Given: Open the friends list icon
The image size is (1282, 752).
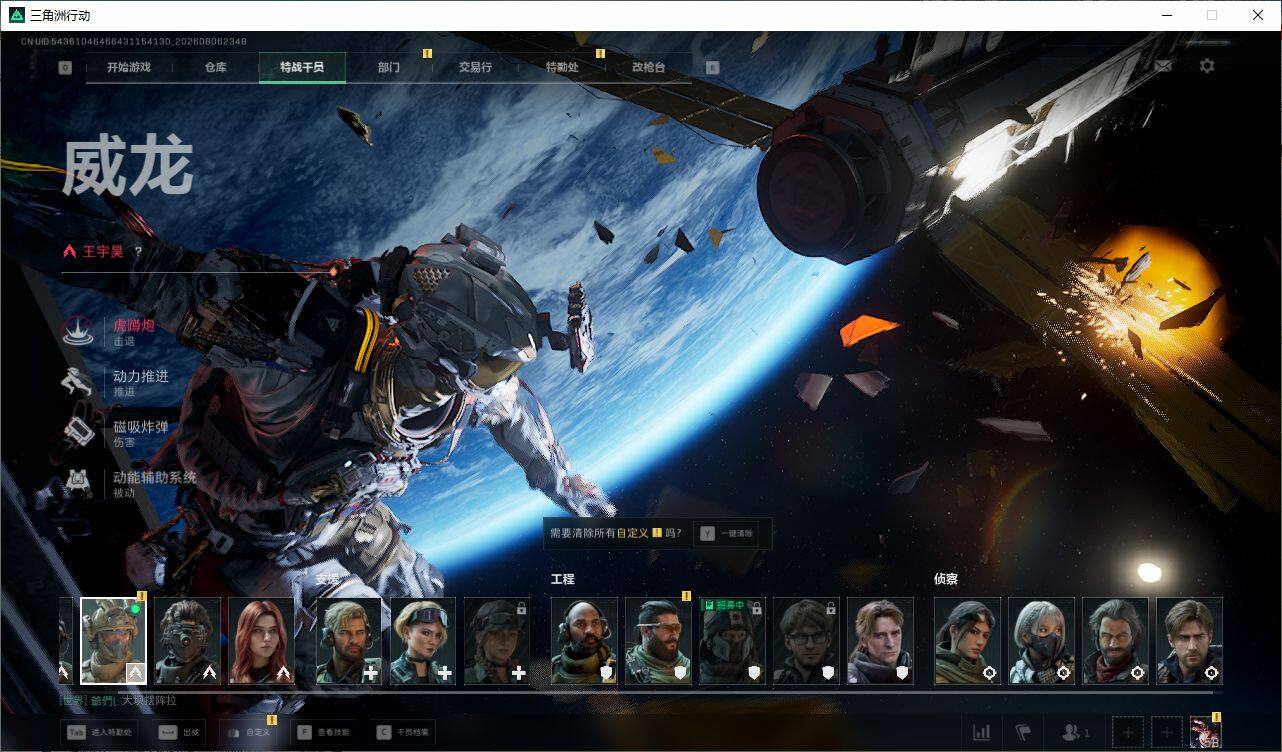Looking at the screenshot, I should (x=1075, y=733).
